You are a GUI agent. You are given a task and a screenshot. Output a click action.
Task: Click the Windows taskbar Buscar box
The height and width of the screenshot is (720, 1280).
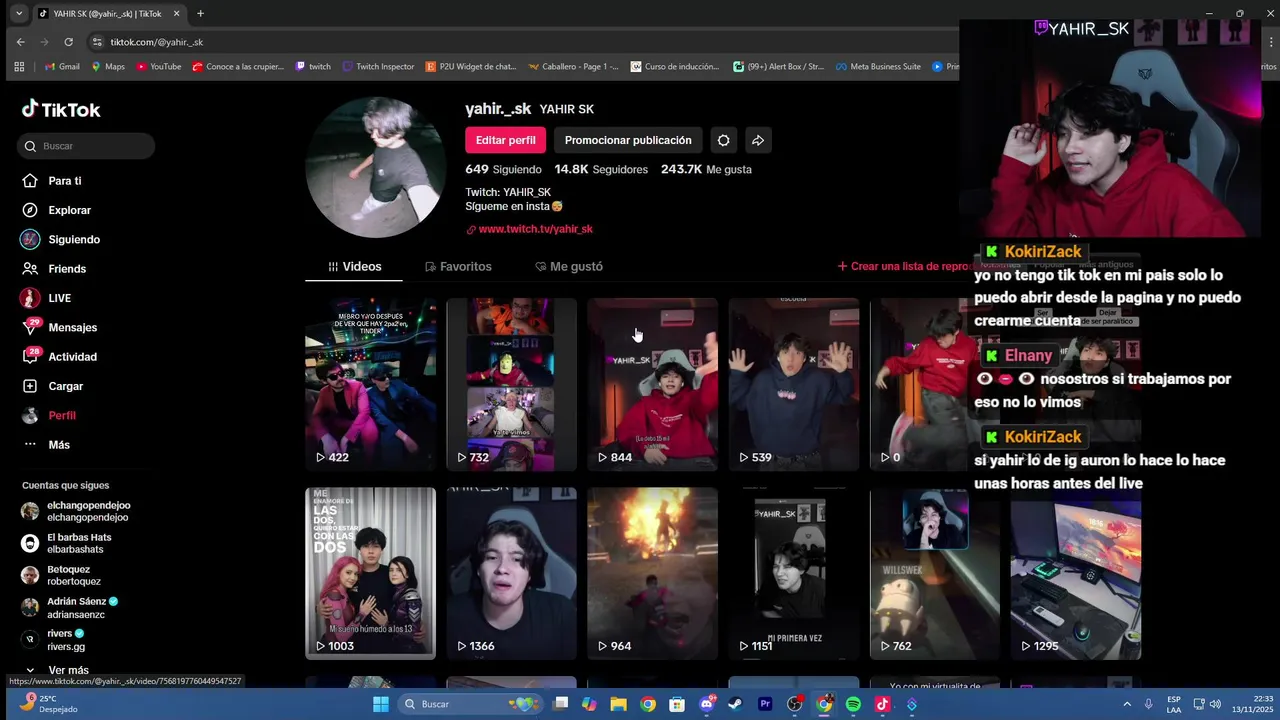[x=470, y=704]
